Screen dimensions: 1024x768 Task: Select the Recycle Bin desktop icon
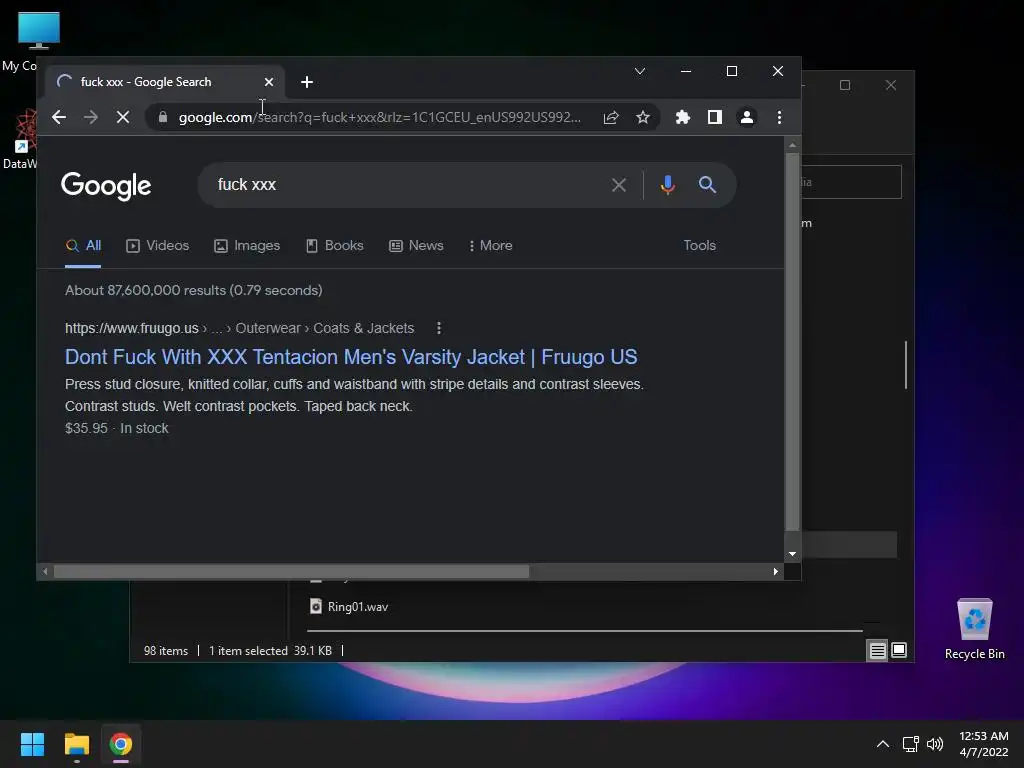point(974,629)
